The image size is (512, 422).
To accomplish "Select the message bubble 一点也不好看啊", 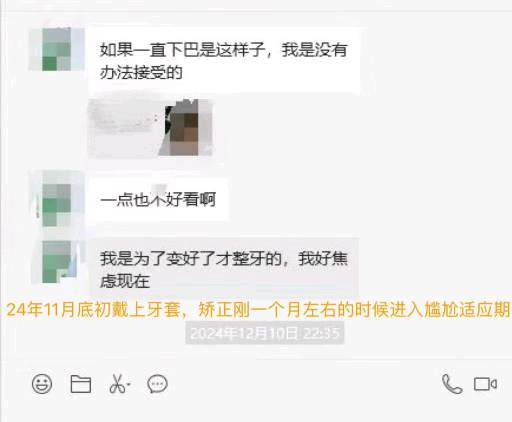I will 158,200.
